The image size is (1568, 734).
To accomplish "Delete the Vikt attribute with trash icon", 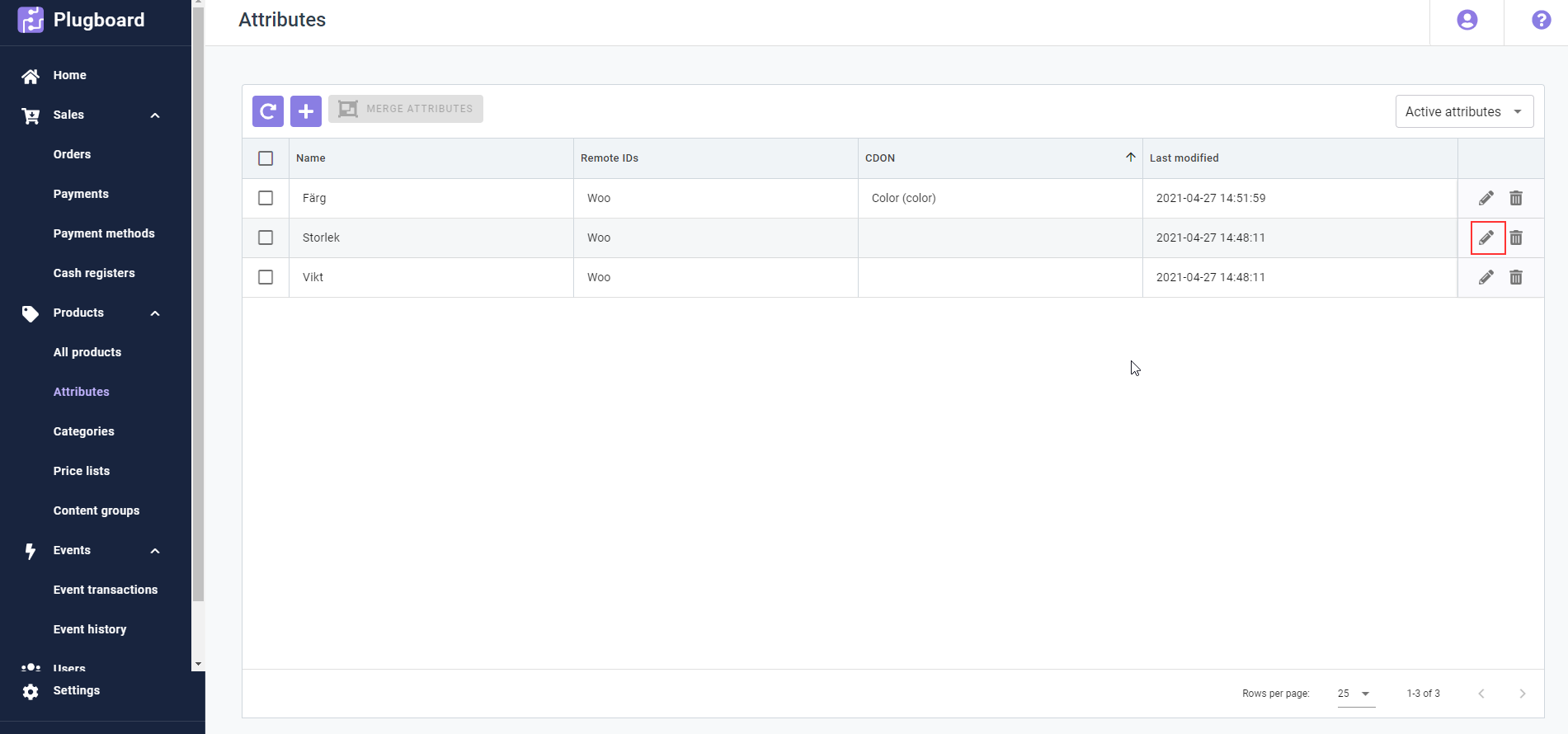I will pyautogui.click(x=1516, y=277).
